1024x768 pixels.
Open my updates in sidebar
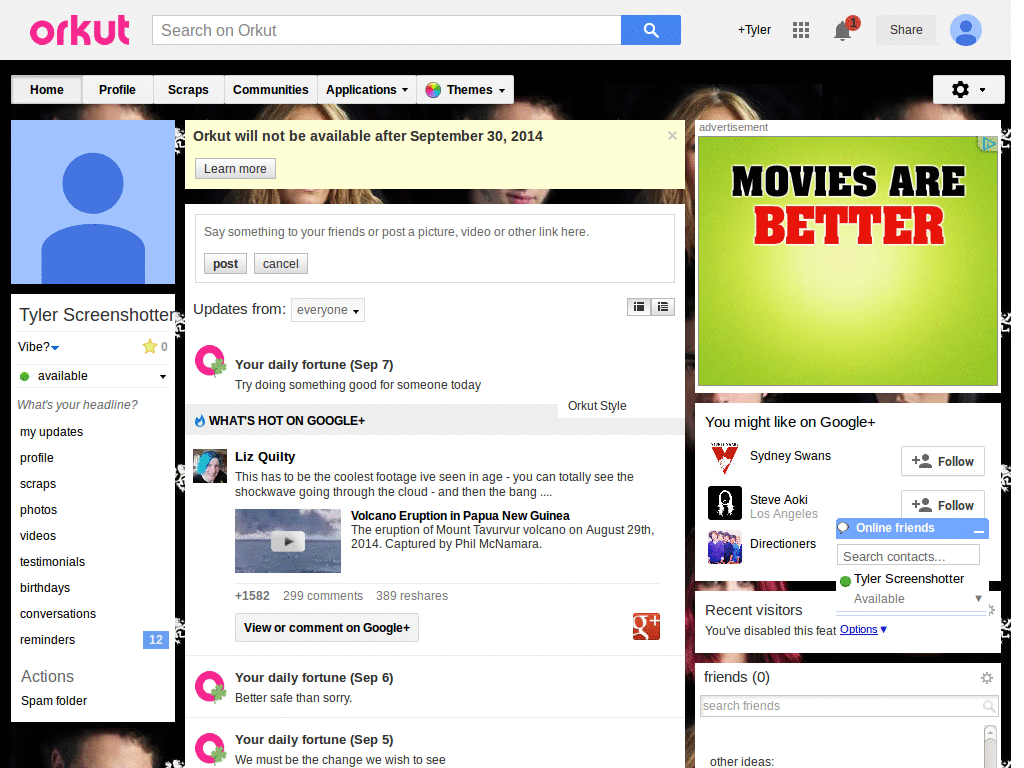(x=52, y=432)
